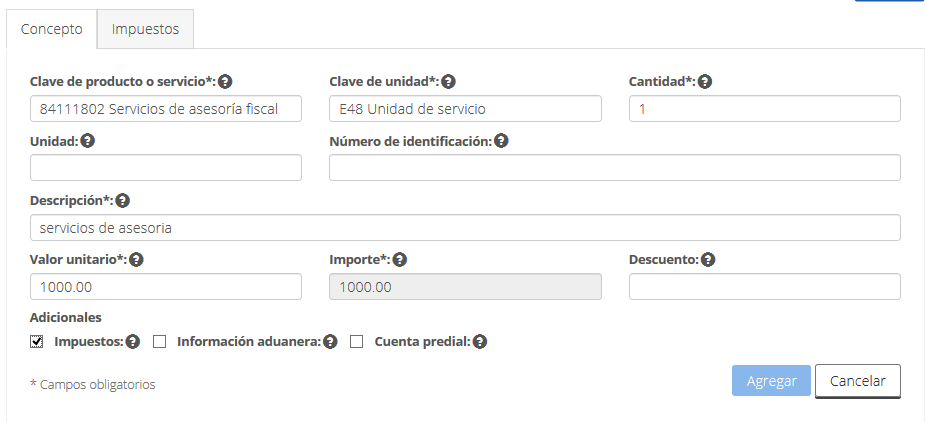Screen dimensions: 925x422
Task: Show help for Valor unitario
Action: pos(136,260)
